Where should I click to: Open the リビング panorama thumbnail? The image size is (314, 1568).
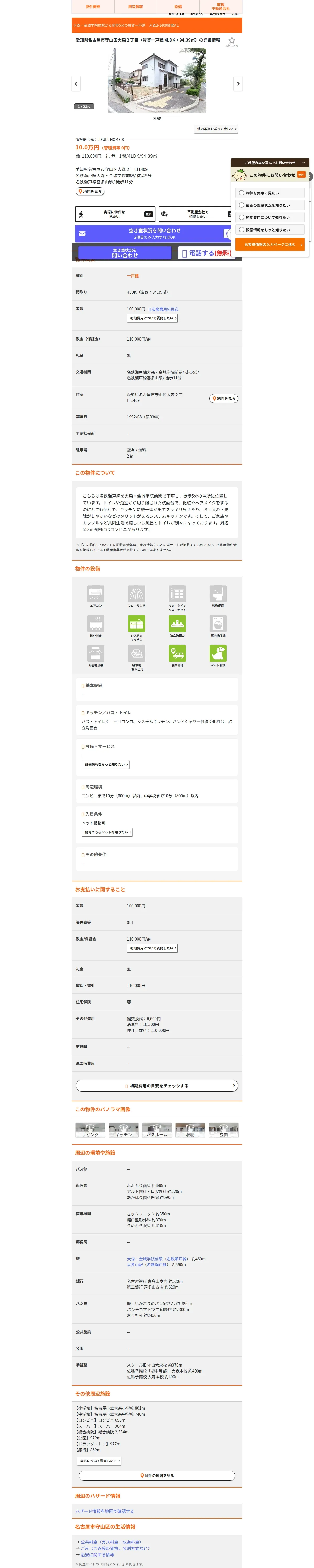coord(90,1130)
